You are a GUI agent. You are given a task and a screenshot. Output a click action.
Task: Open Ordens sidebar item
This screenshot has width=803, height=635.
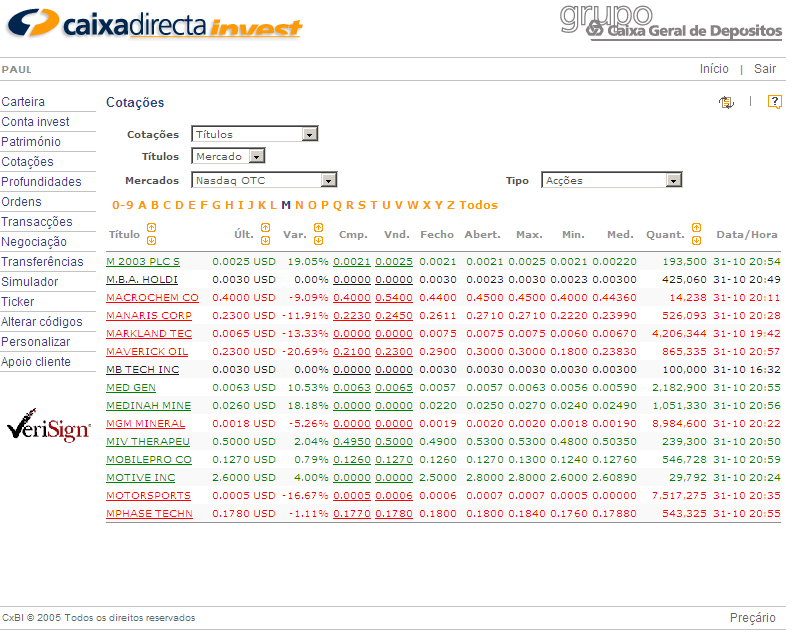pyautogui.click(x=22, y=202)
